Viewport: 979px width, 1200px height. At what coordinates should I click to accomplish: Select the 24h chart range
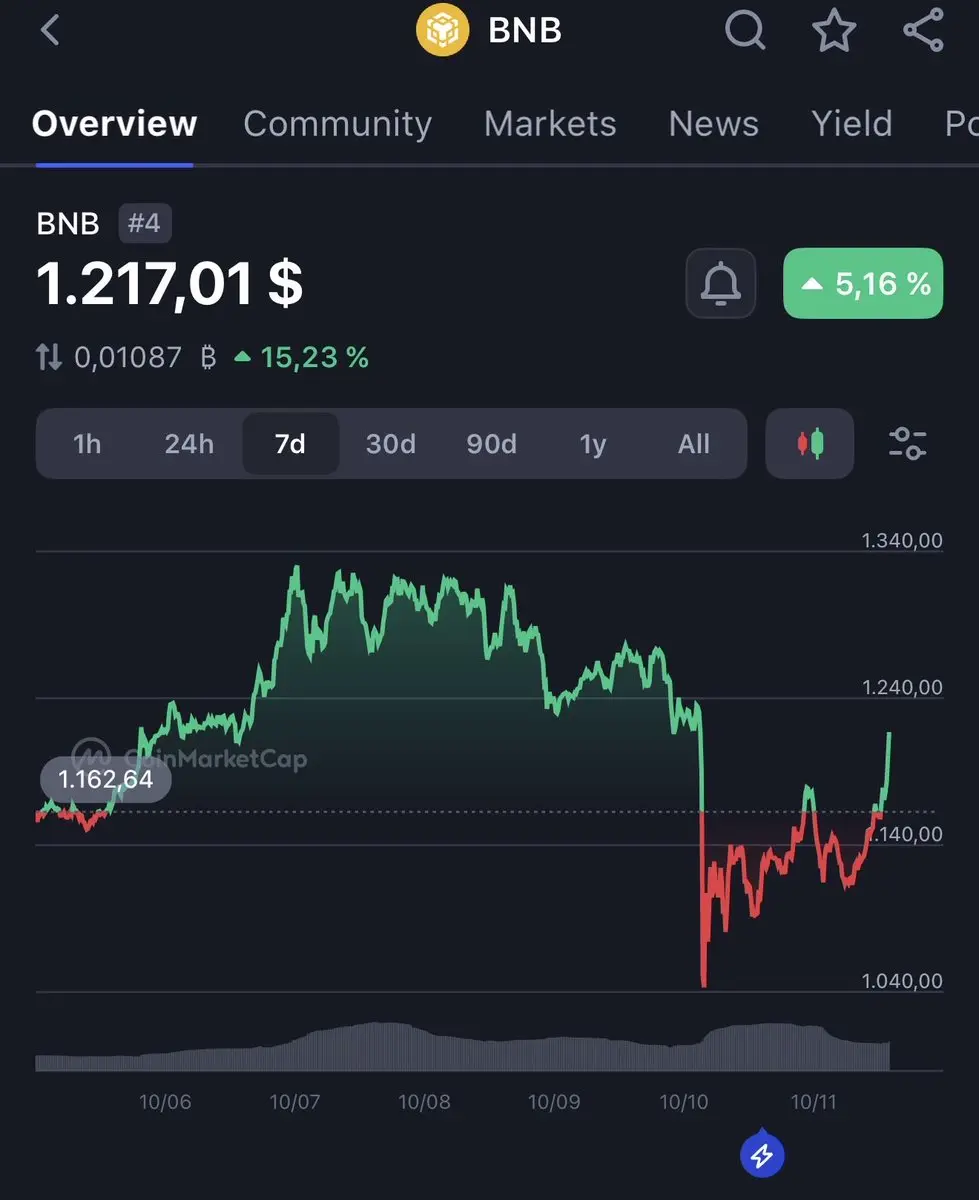(x=189, y=443)
